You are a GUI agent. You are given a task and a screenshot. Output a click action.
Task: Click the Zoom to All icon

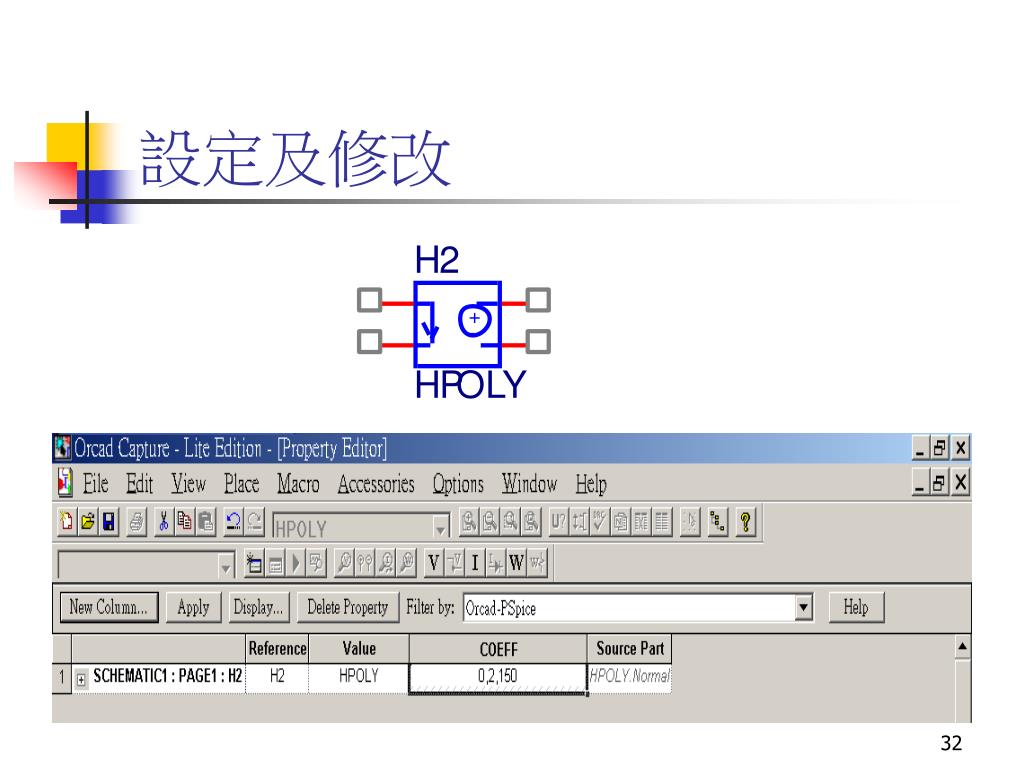click(x=531, y=522)
